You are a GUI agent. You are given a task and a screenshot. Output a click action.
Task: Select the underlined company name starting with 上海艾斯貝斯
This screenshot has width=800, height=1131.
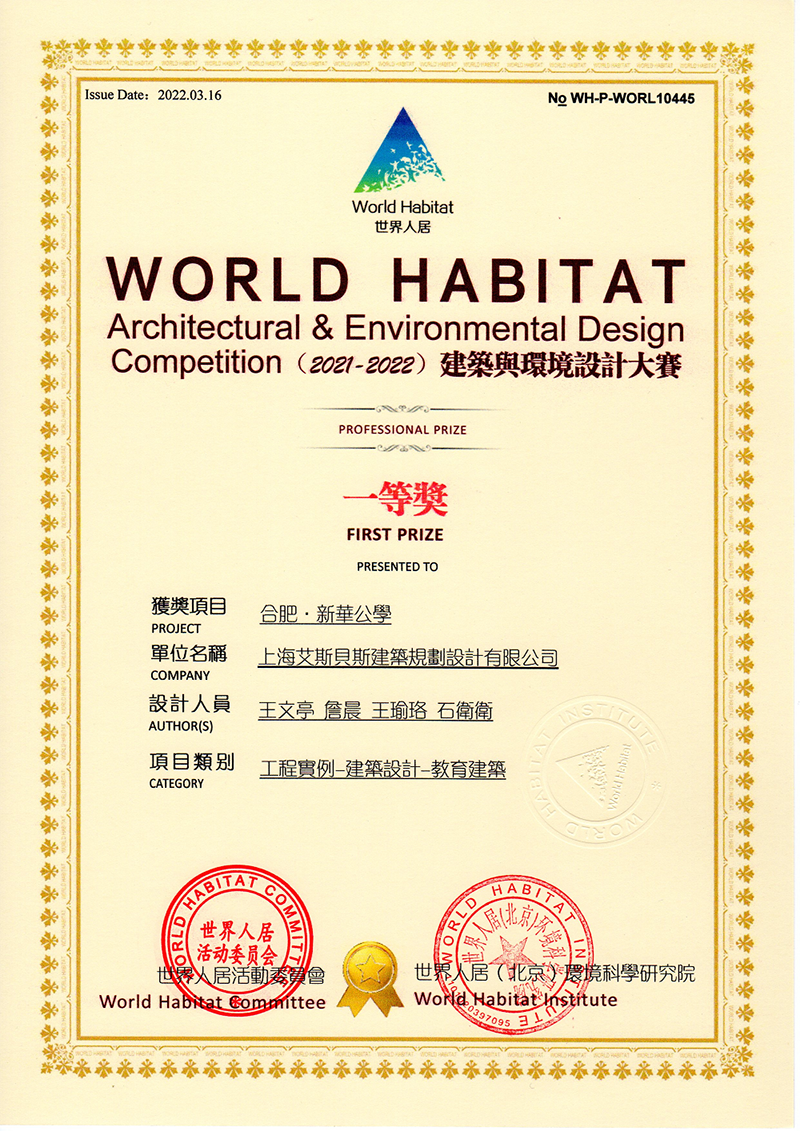pyautogui.click(x=408, y=658)
